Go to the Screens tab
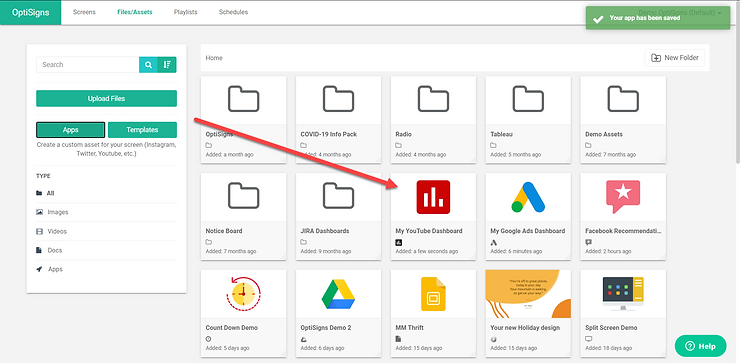Screen dimensions: 740x363 point(84,12)
